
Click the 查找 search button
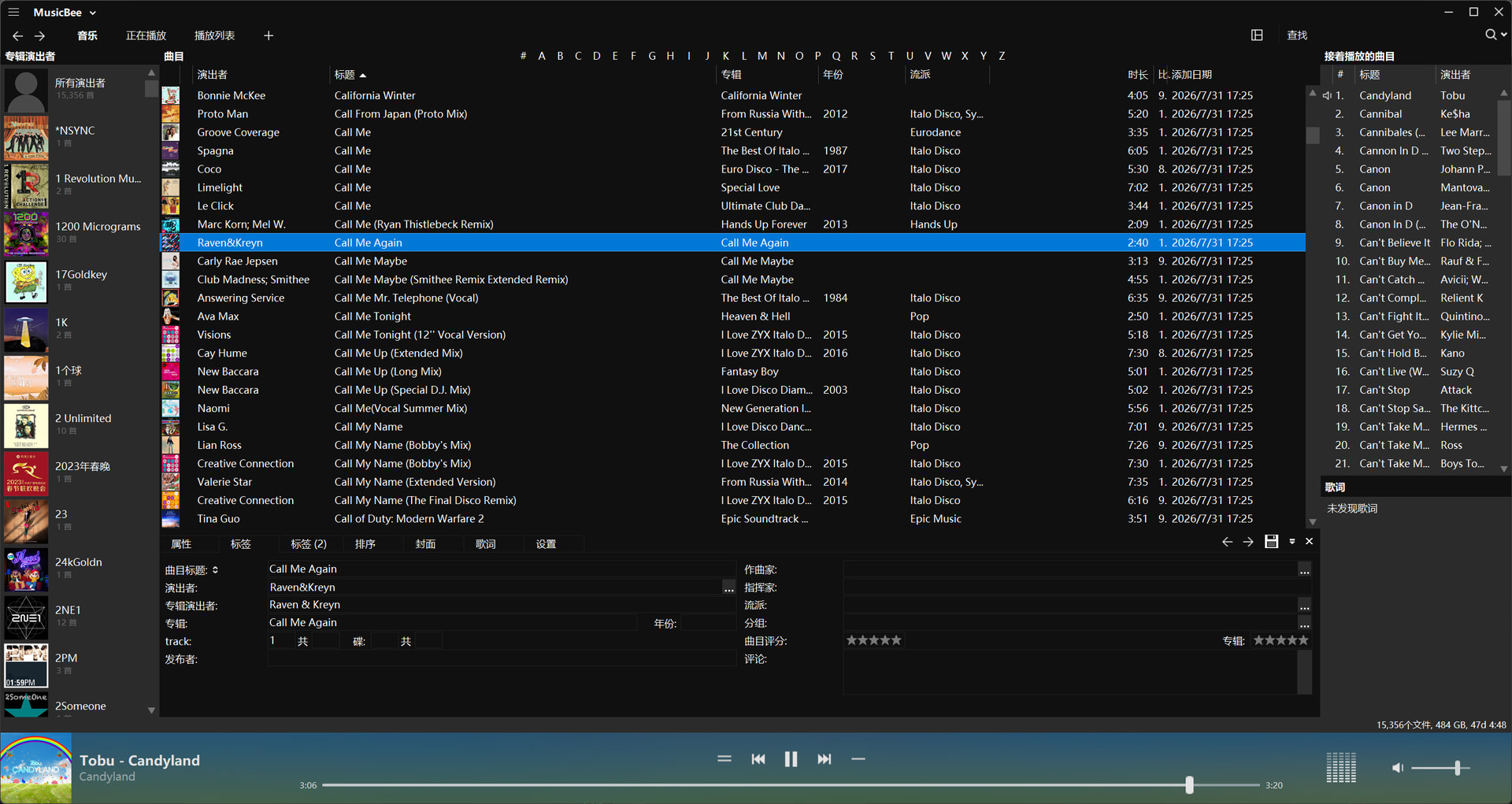[x=1296, y=35]
